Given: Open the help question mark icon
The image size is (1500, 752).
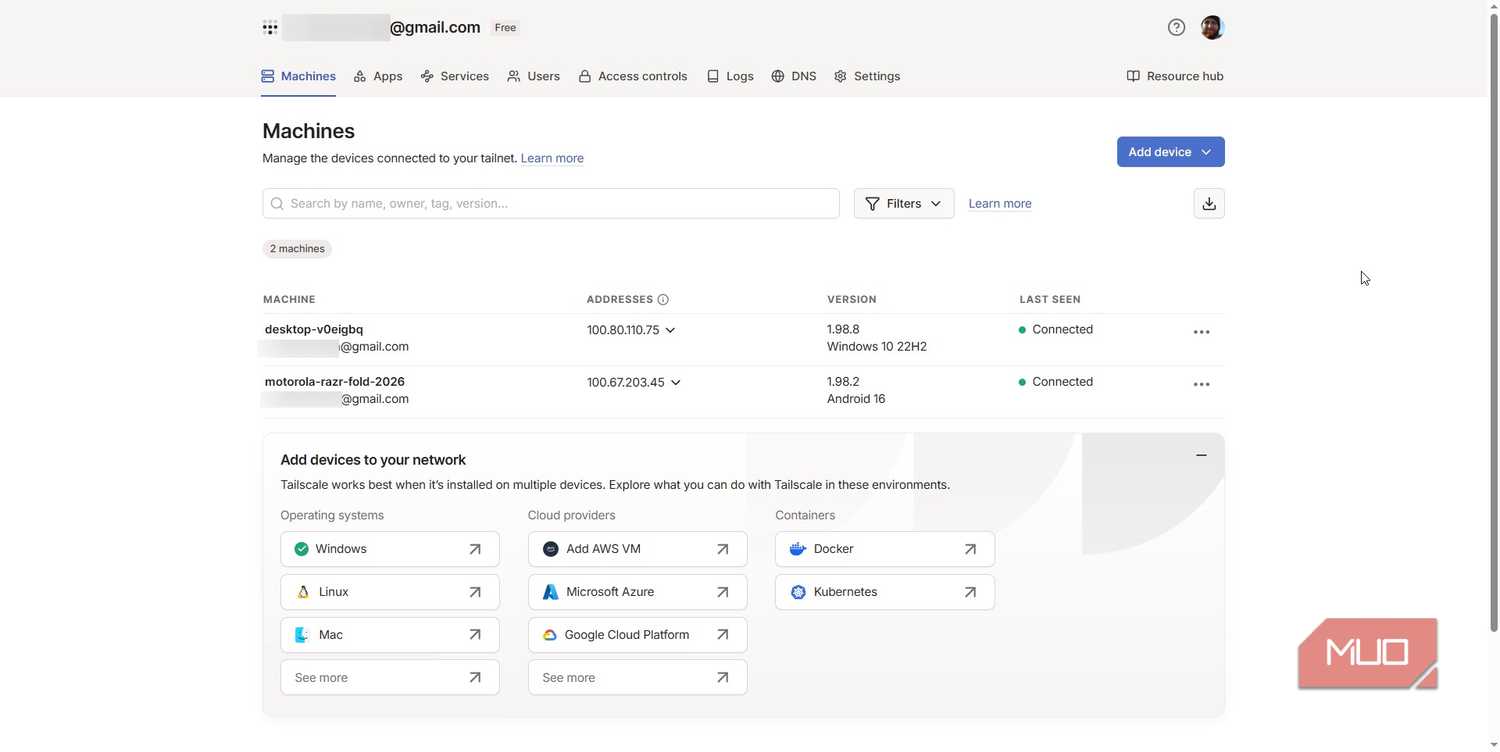Looking at the screenshot, I should [1176, 27].
